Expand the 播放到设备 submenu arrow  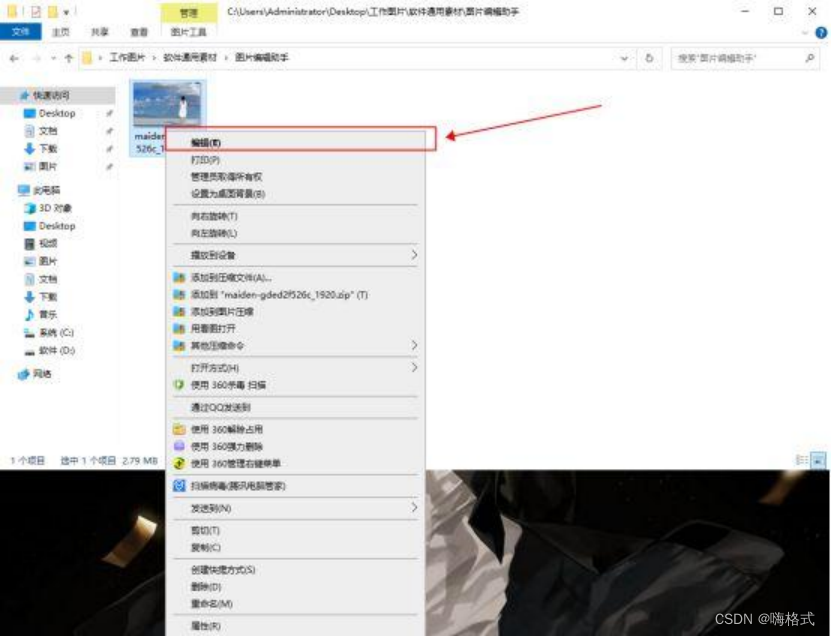point(414,255)
